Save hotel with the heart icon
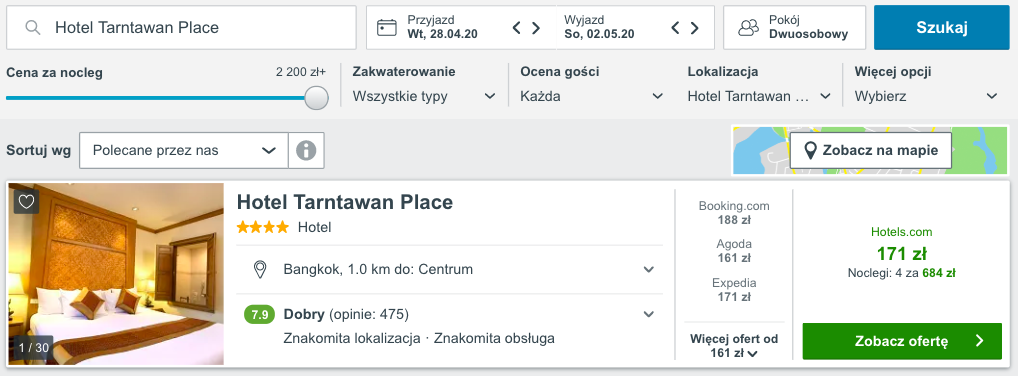The width and height of the screenshot is (1018, 376). 26,202
